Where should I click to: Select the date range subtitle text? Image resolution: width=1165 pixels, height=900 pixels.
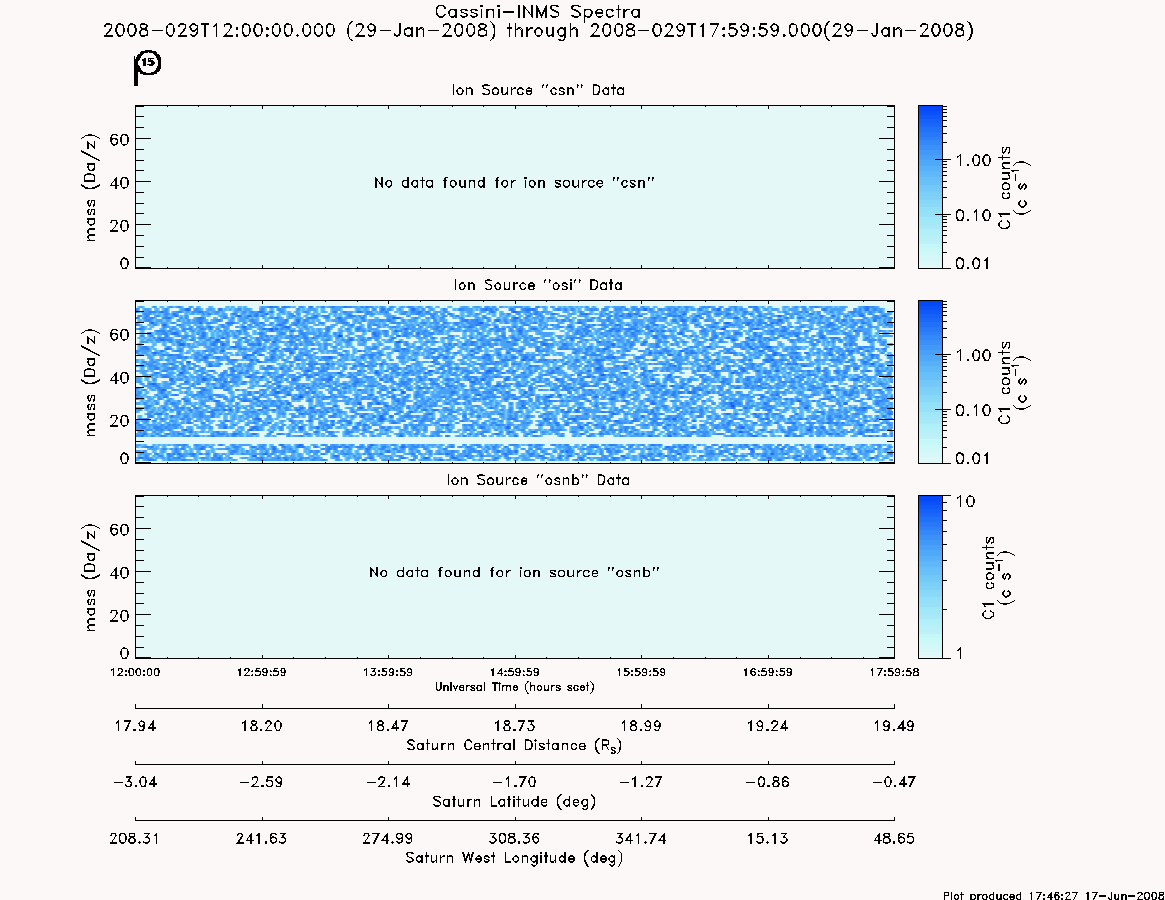[x=538, y=30]
